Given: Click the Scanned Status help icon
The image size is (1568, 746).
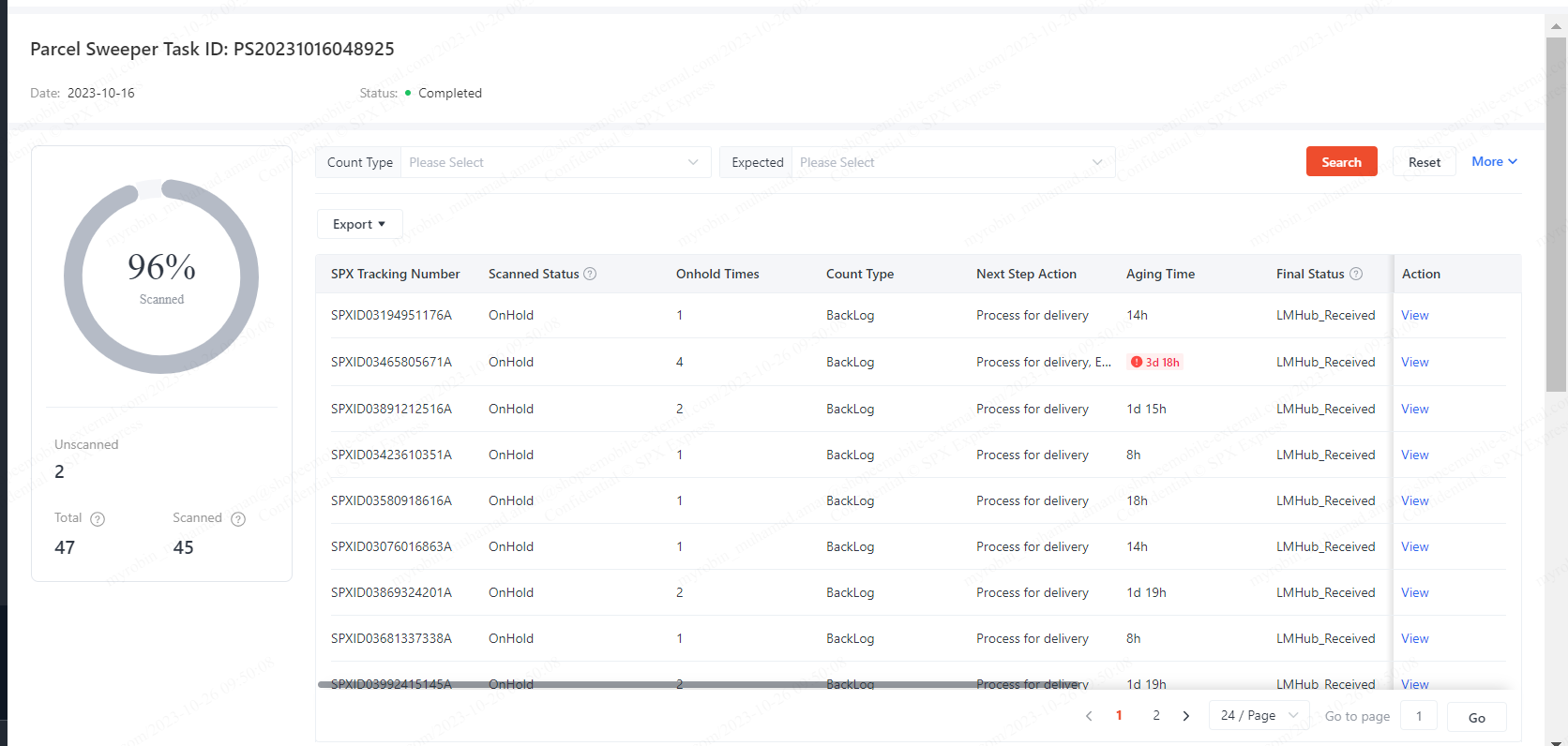Looking at the screenshot, I should 590,274.
